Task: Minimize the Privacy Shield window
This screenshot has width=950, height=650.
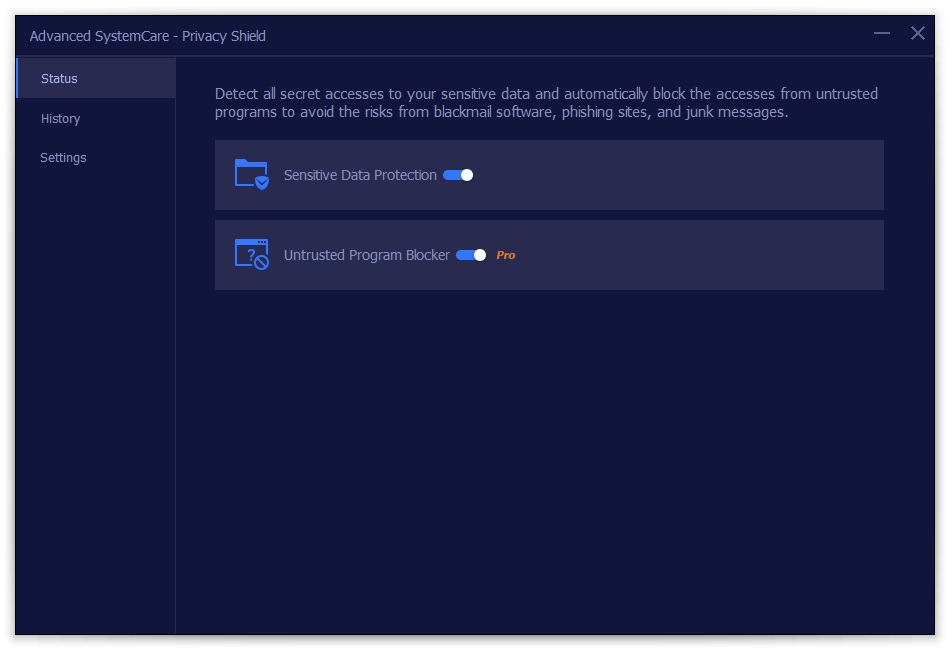Action: pyautogui.click(x=881, y=34)
